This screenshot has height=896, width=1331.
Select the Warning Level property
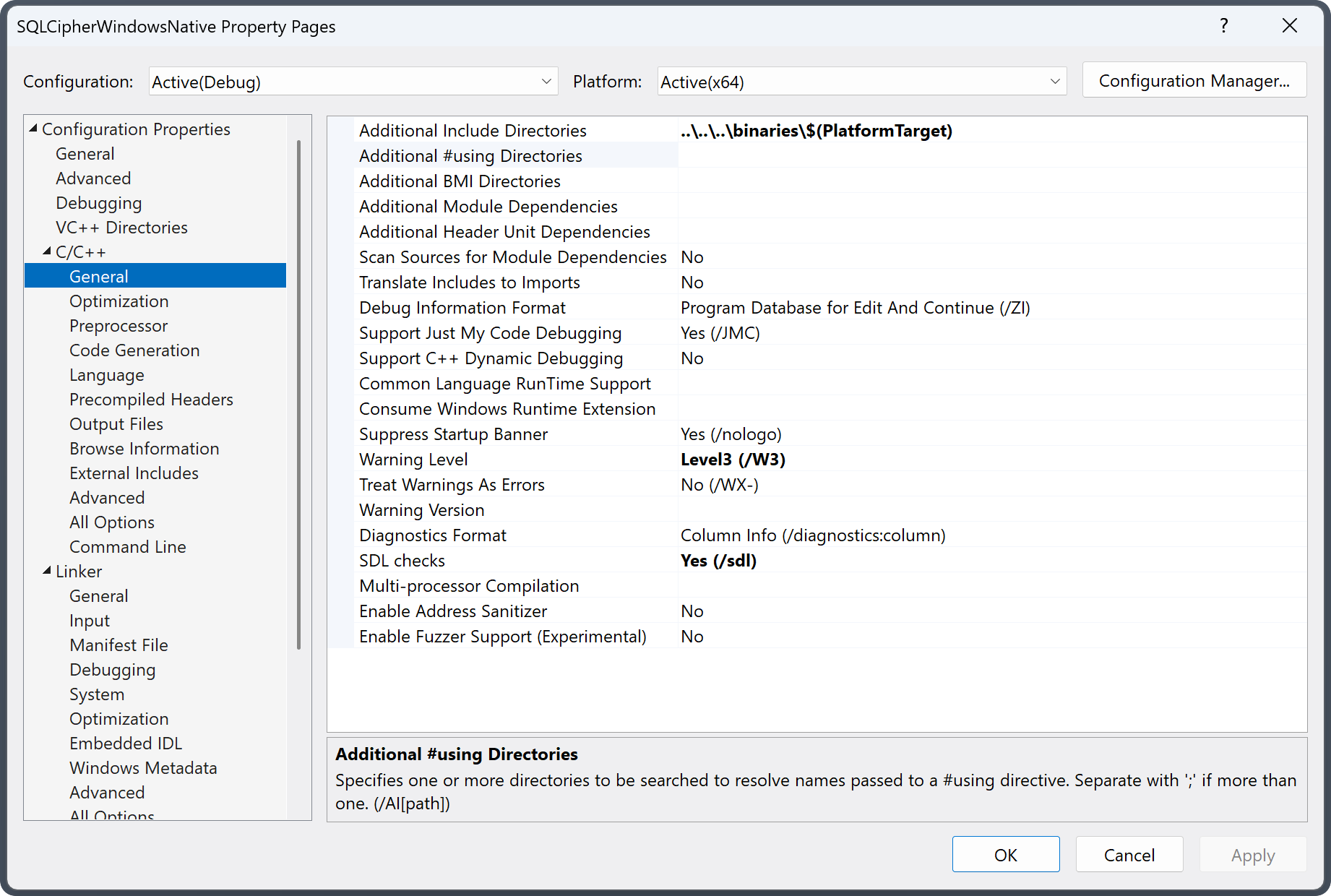[x=413, y=460]
